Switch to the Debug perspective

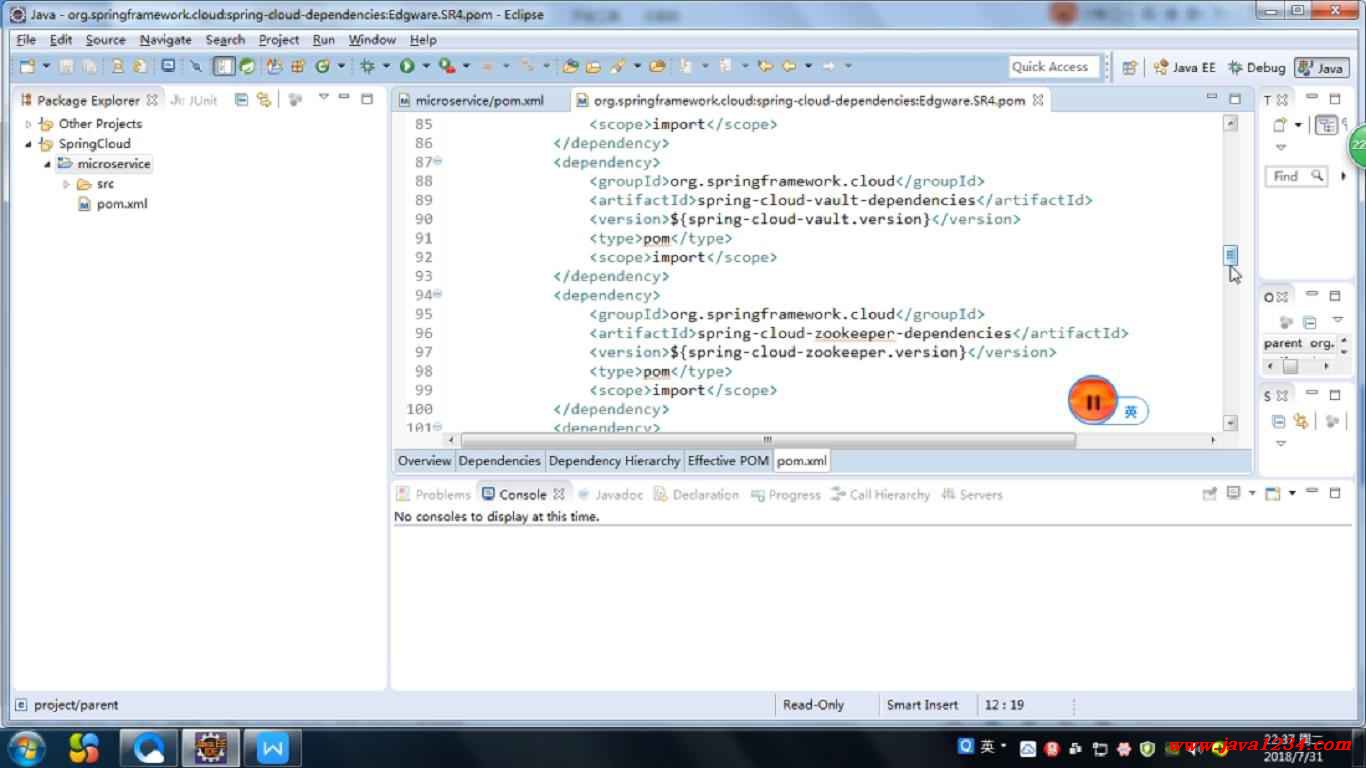point(1256,67)
